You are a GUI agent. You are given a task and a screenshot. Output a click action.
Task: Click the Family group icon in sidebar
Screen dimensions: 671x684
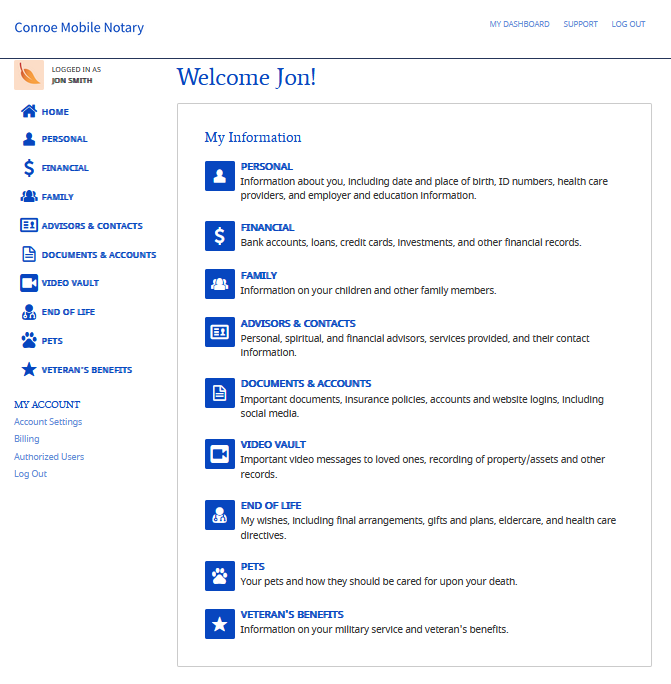29,196
